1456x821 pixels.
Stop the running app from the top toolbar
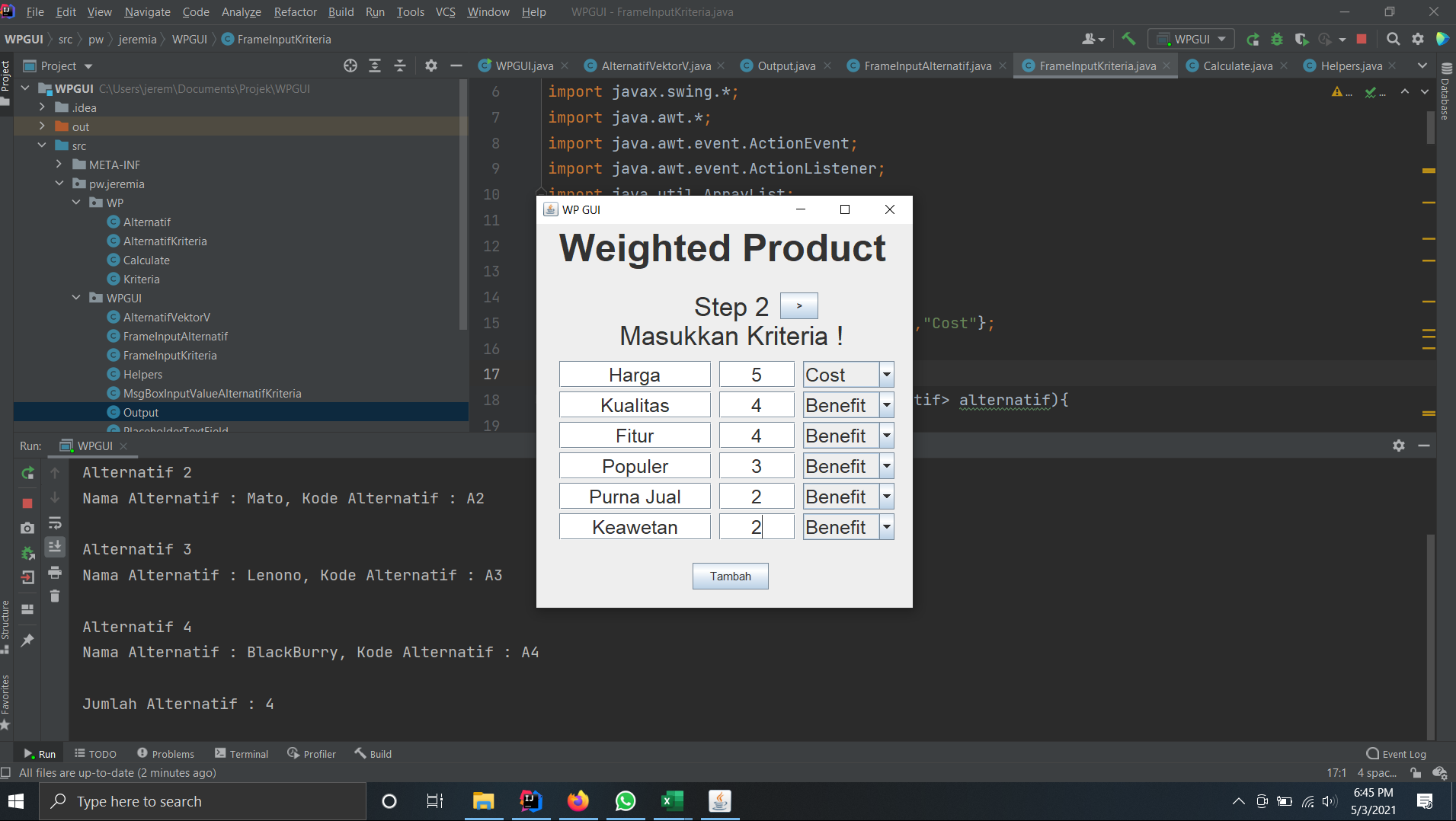tap(1362, 39)
